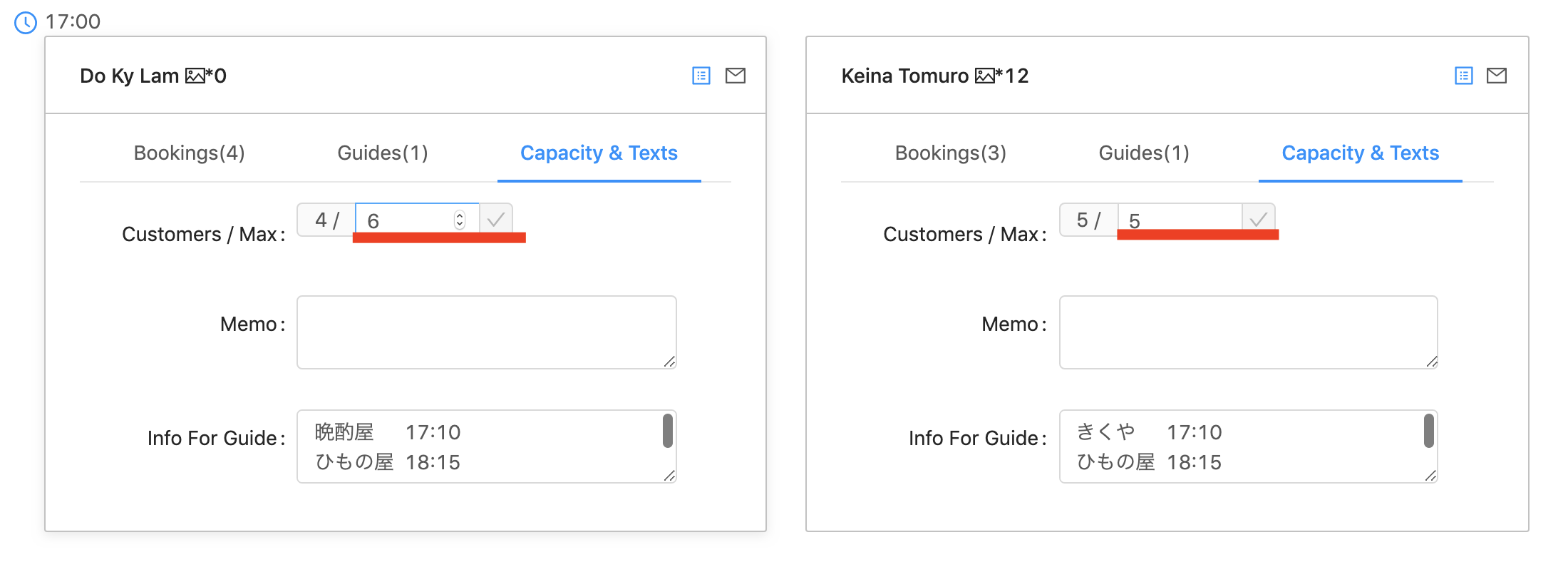
Task: Click the mail icon on Keina Tomuro card
Action: point(1497,76)
